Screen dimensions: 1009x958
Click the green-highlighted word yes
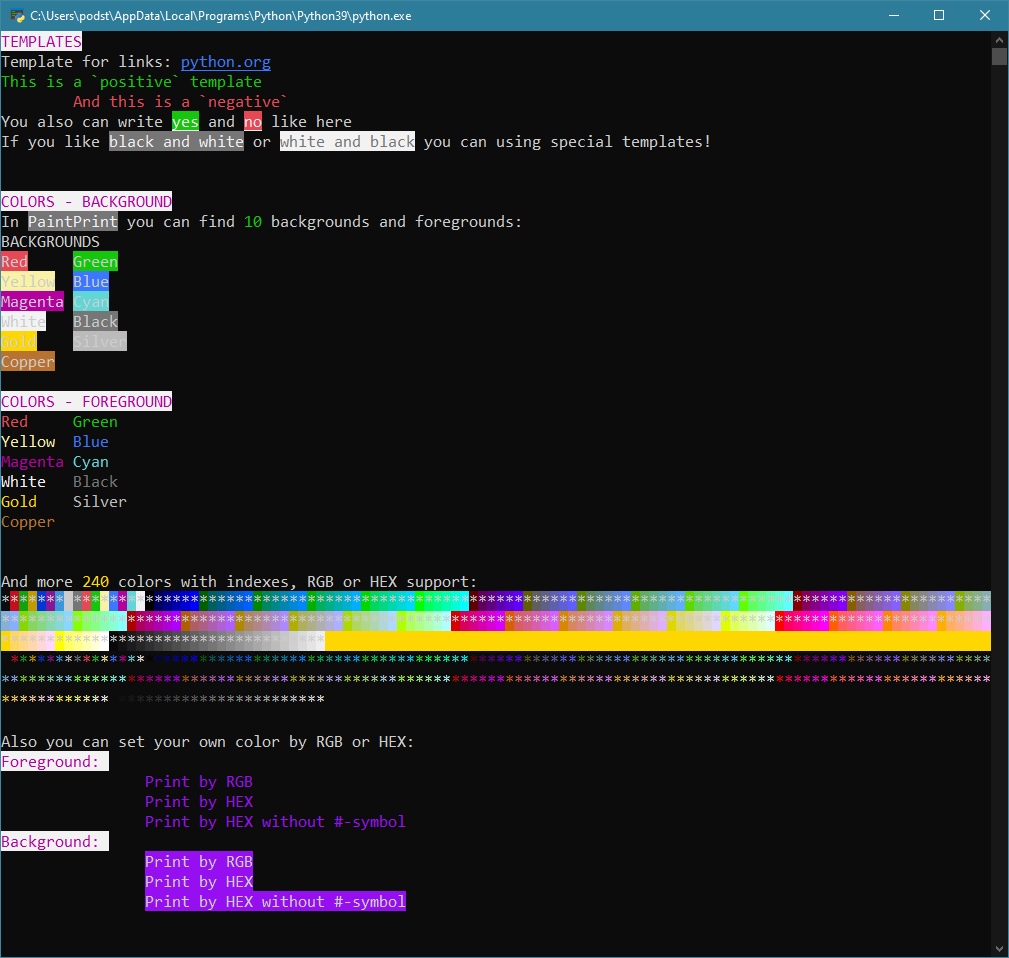185,122
